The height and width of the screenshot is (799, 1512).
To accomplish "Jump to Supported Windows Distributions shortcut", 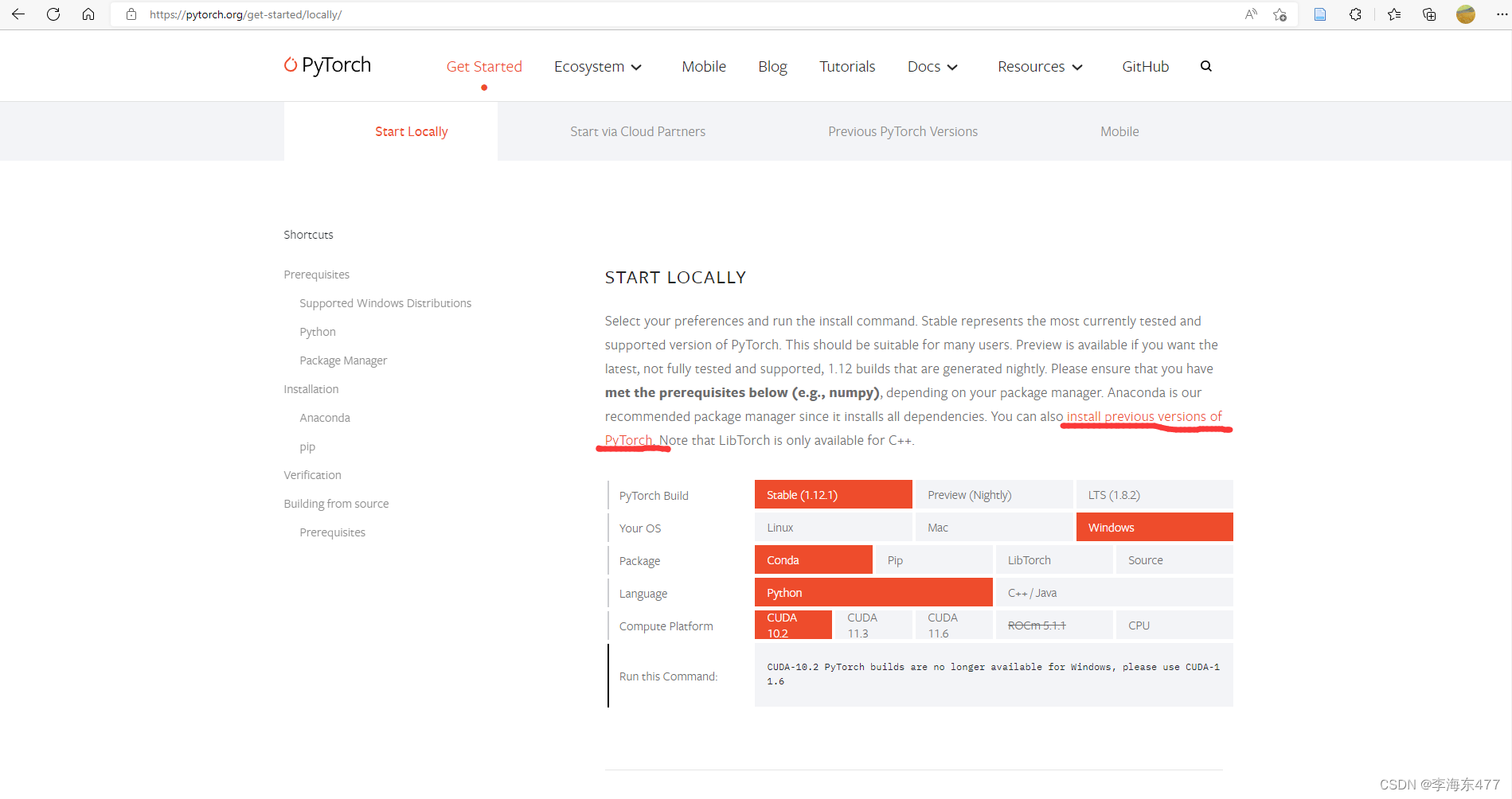I will pos(385,303).
